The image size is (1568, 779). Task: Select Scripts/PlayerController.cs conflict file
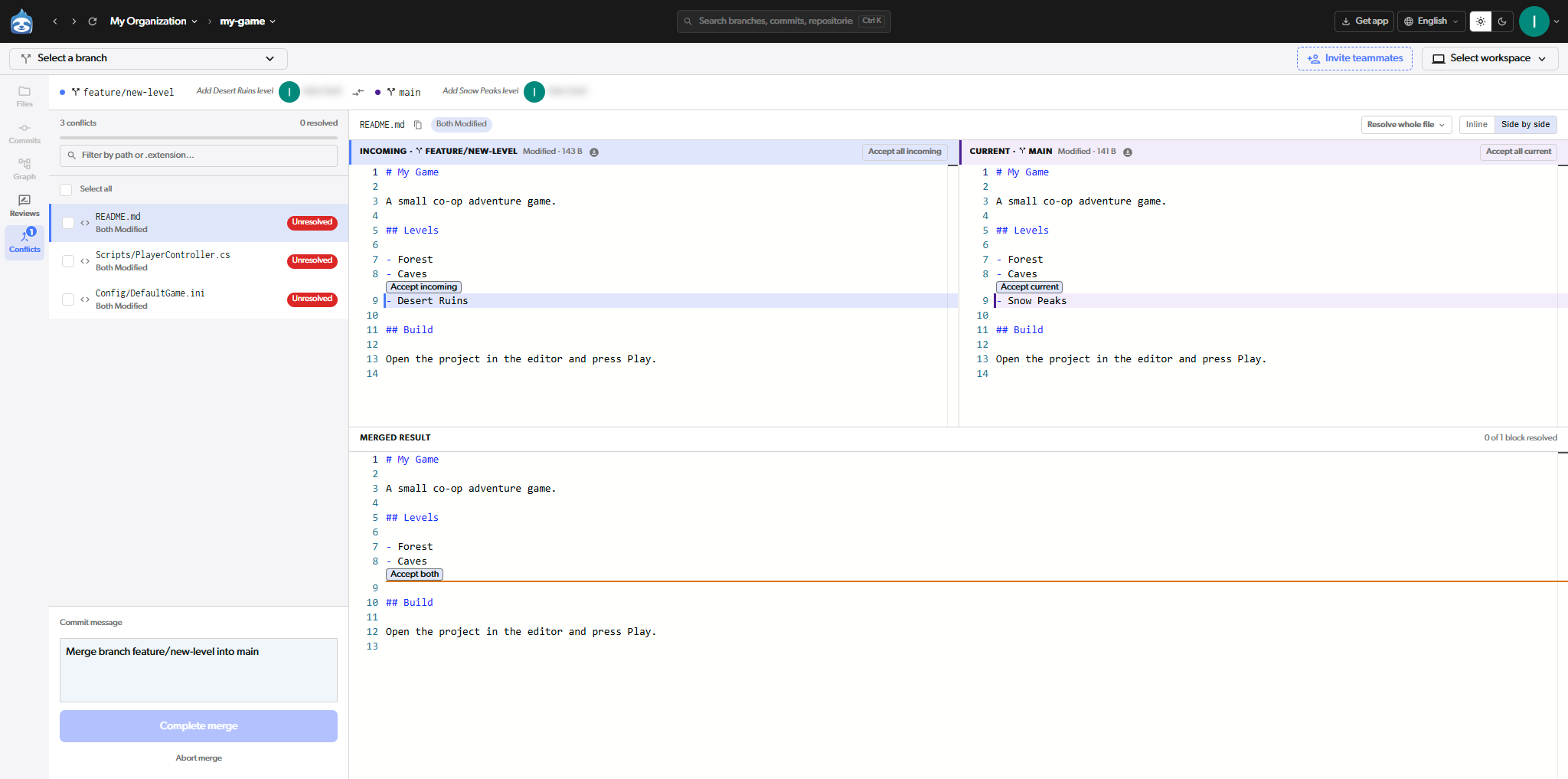tap(198, 261)
